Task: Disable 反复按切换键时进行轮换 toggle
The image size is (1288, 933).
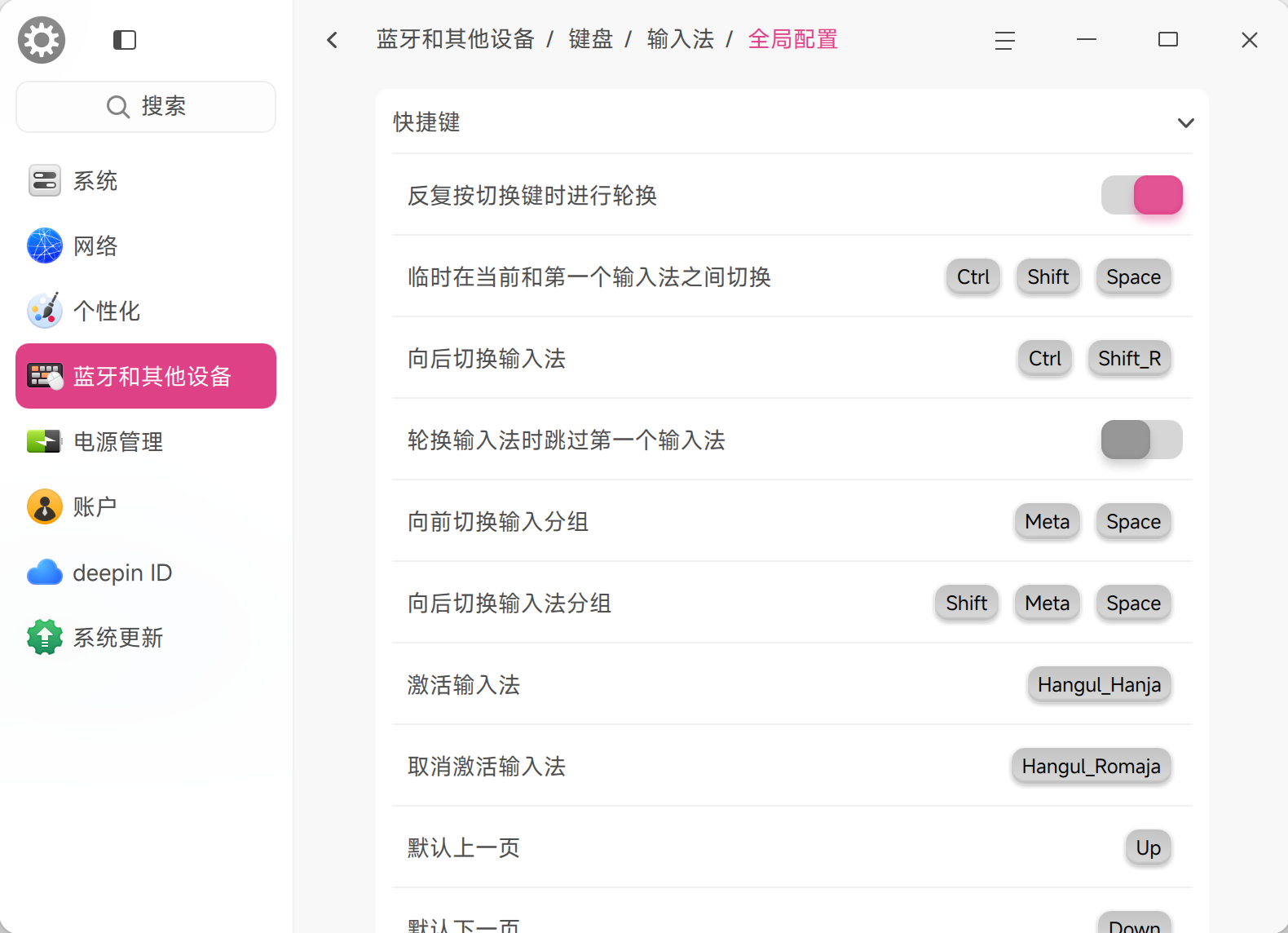Action: coord(1141,195)
